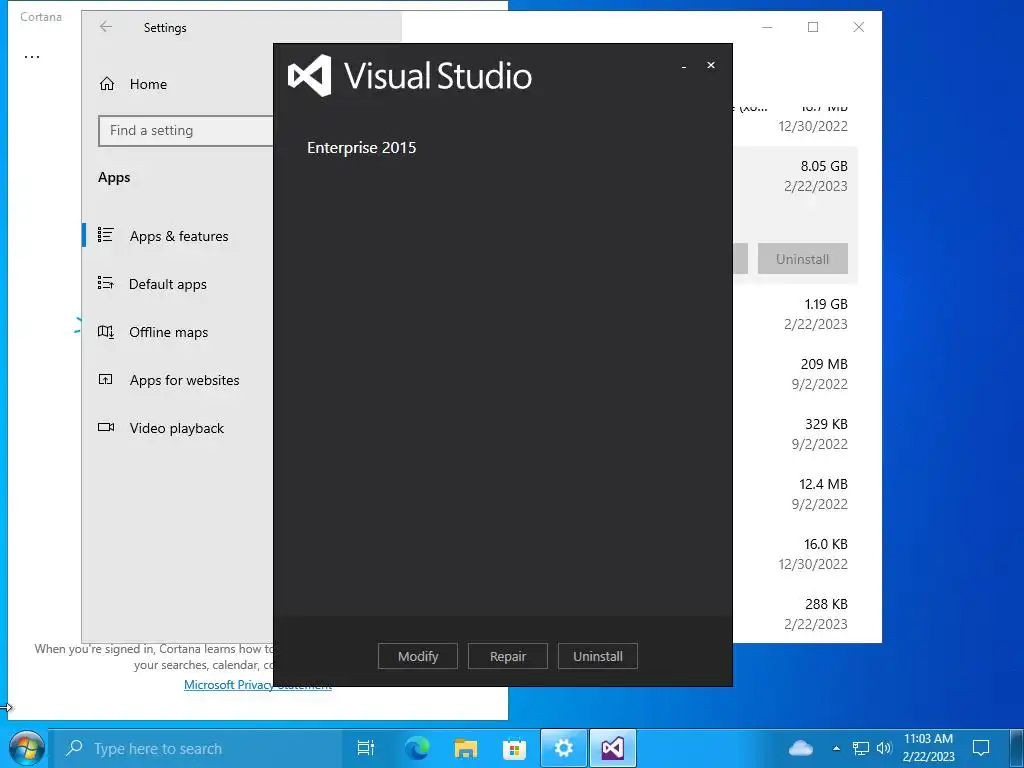
Task: Open Task View from taskbar
Action: pos(366,748)
